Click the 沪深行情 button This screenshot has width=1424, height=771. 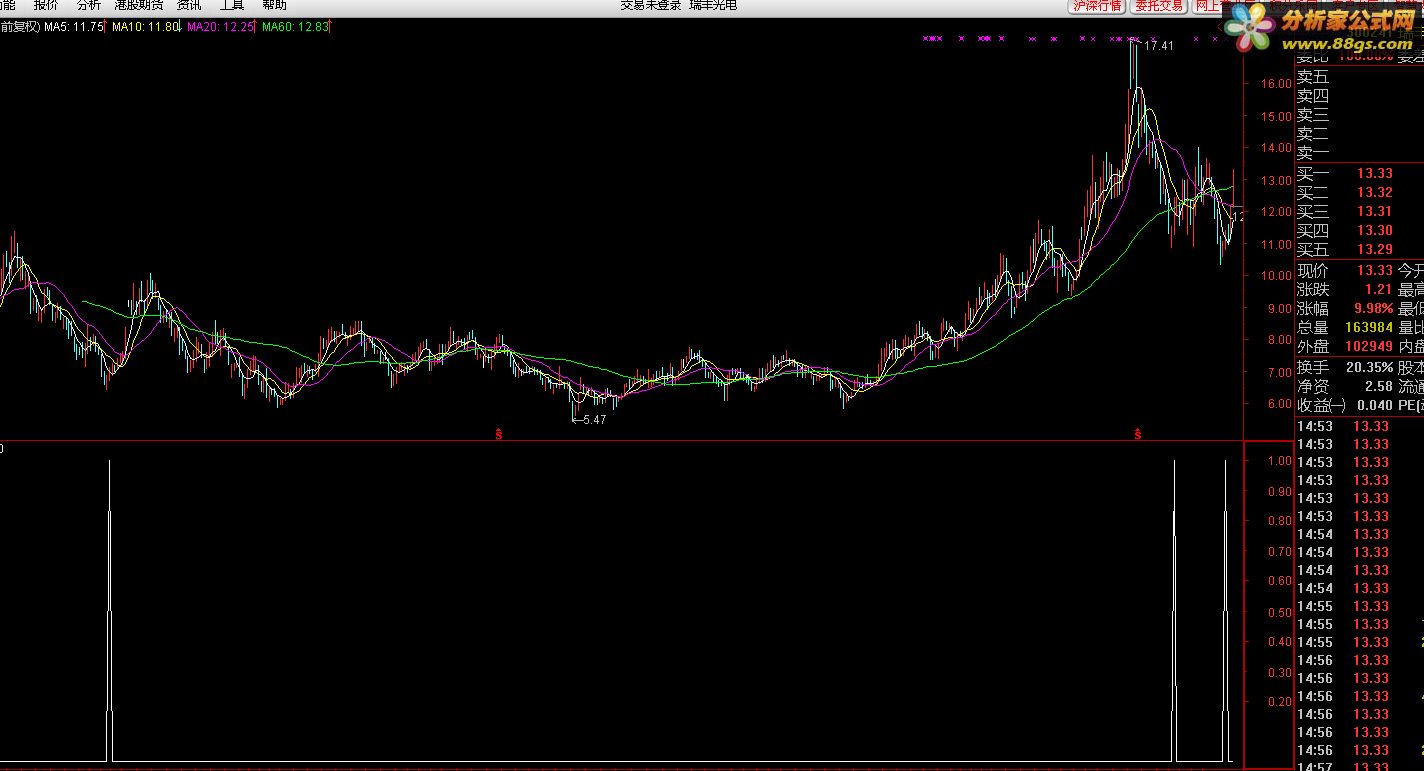coord(1096,5)
